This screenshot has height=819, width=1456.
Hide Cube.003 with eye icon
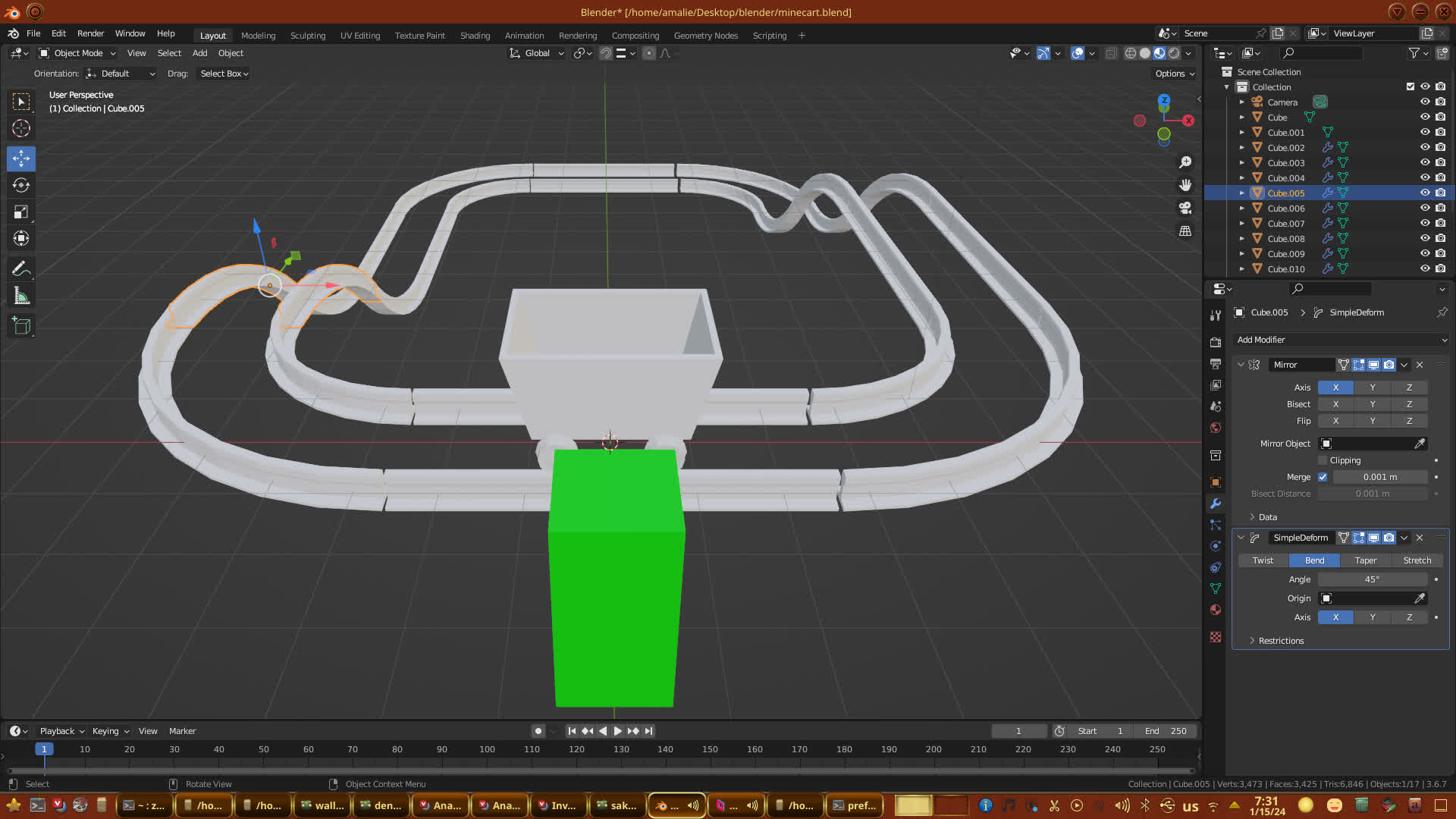click(x=1425, y=162)
